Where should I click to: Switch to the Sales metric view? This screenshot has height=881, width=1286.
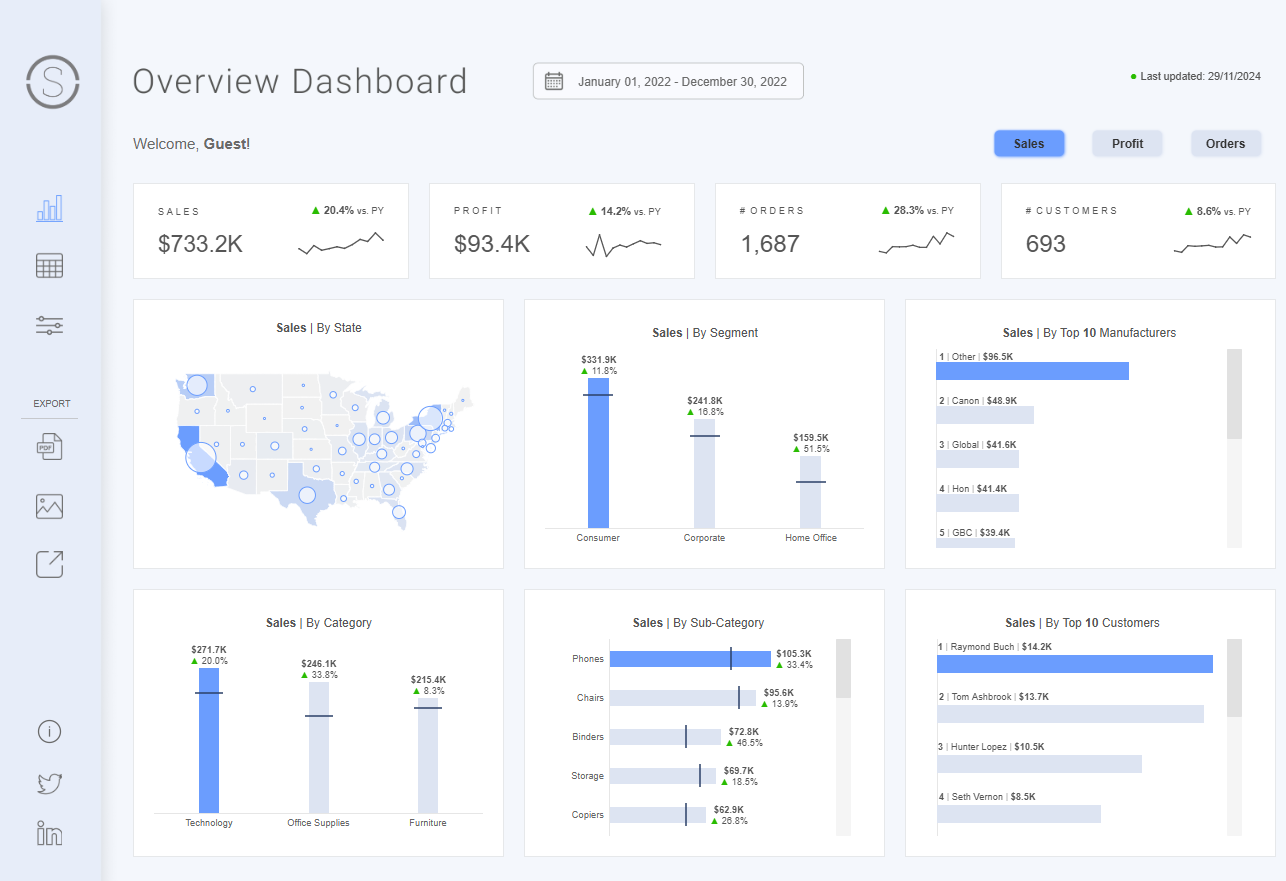(x=1029, y=144)
